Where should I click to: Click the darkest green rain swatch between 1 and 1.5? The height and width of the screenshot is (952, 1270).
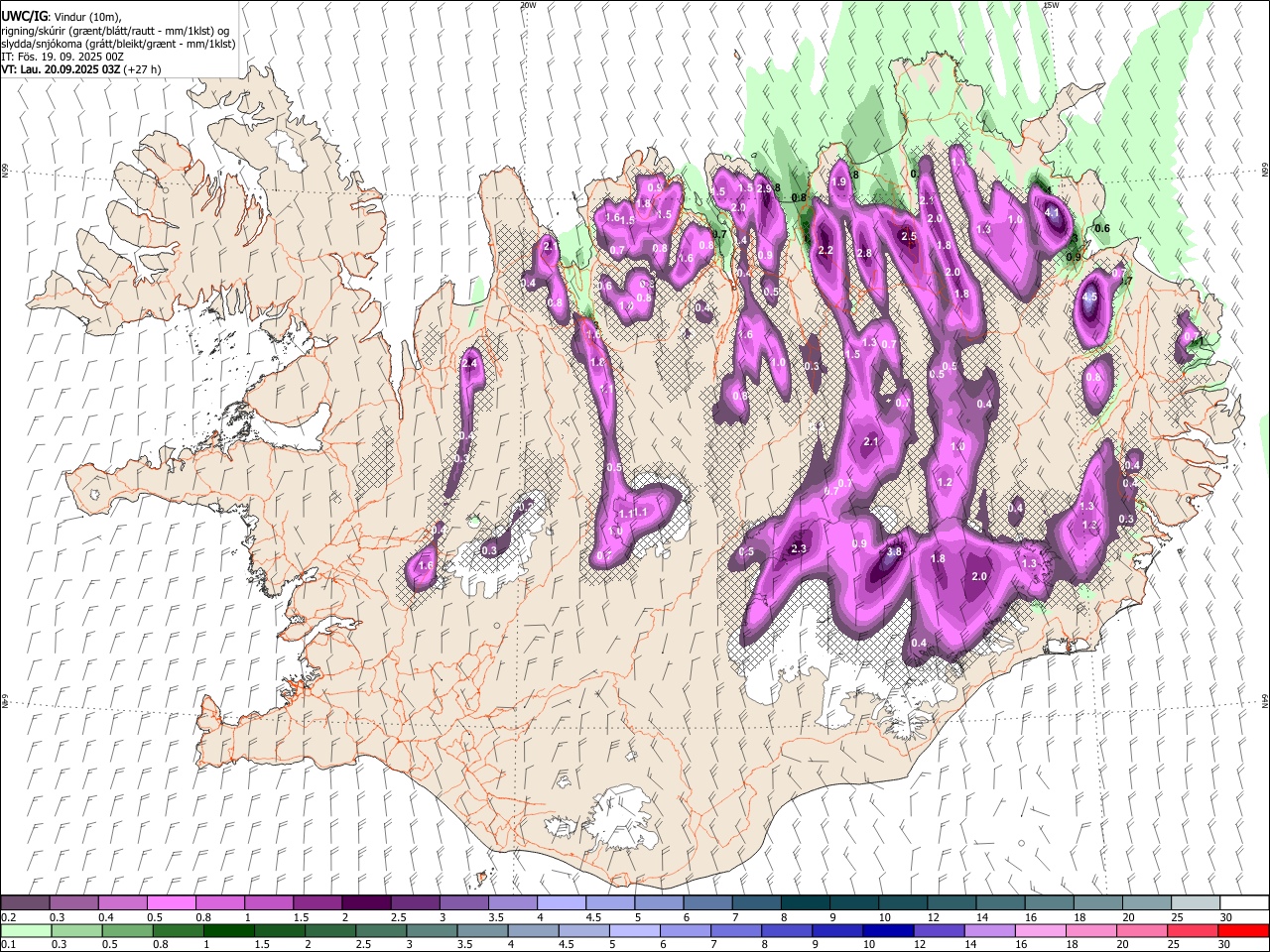[x=228, y=931]
